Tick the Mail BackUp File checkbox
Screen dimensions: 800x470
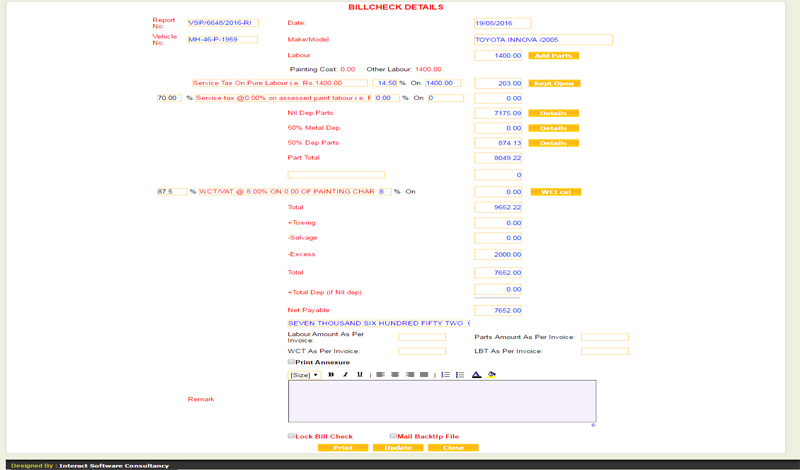click(x=393, y=436)
